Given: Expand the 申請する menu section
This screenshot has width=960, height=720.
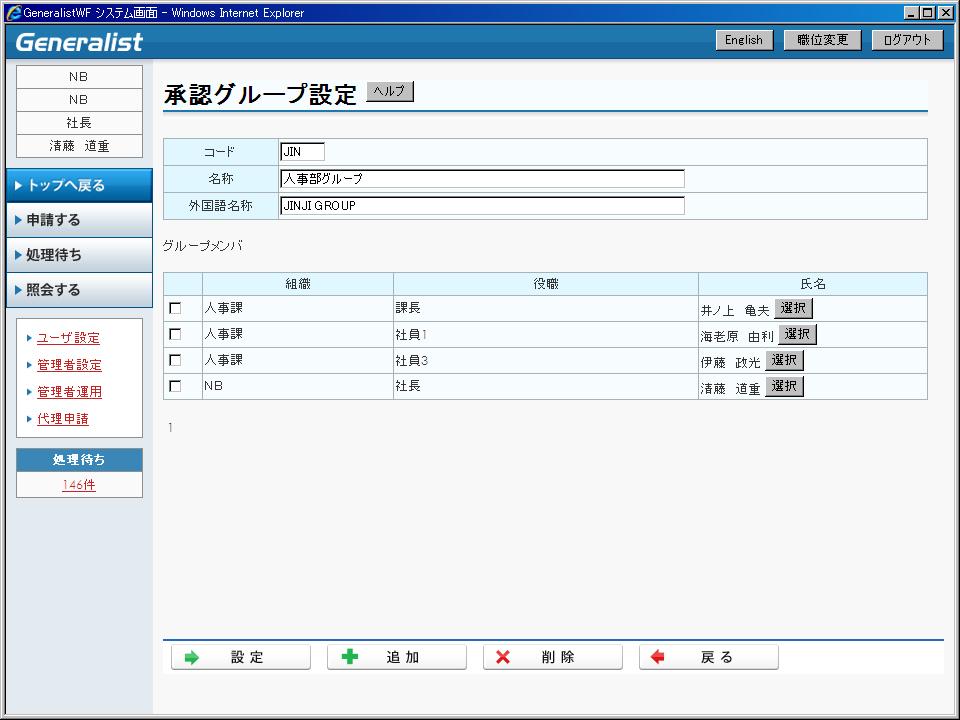Looking at the screenshot, I should (x=79, y=220).
